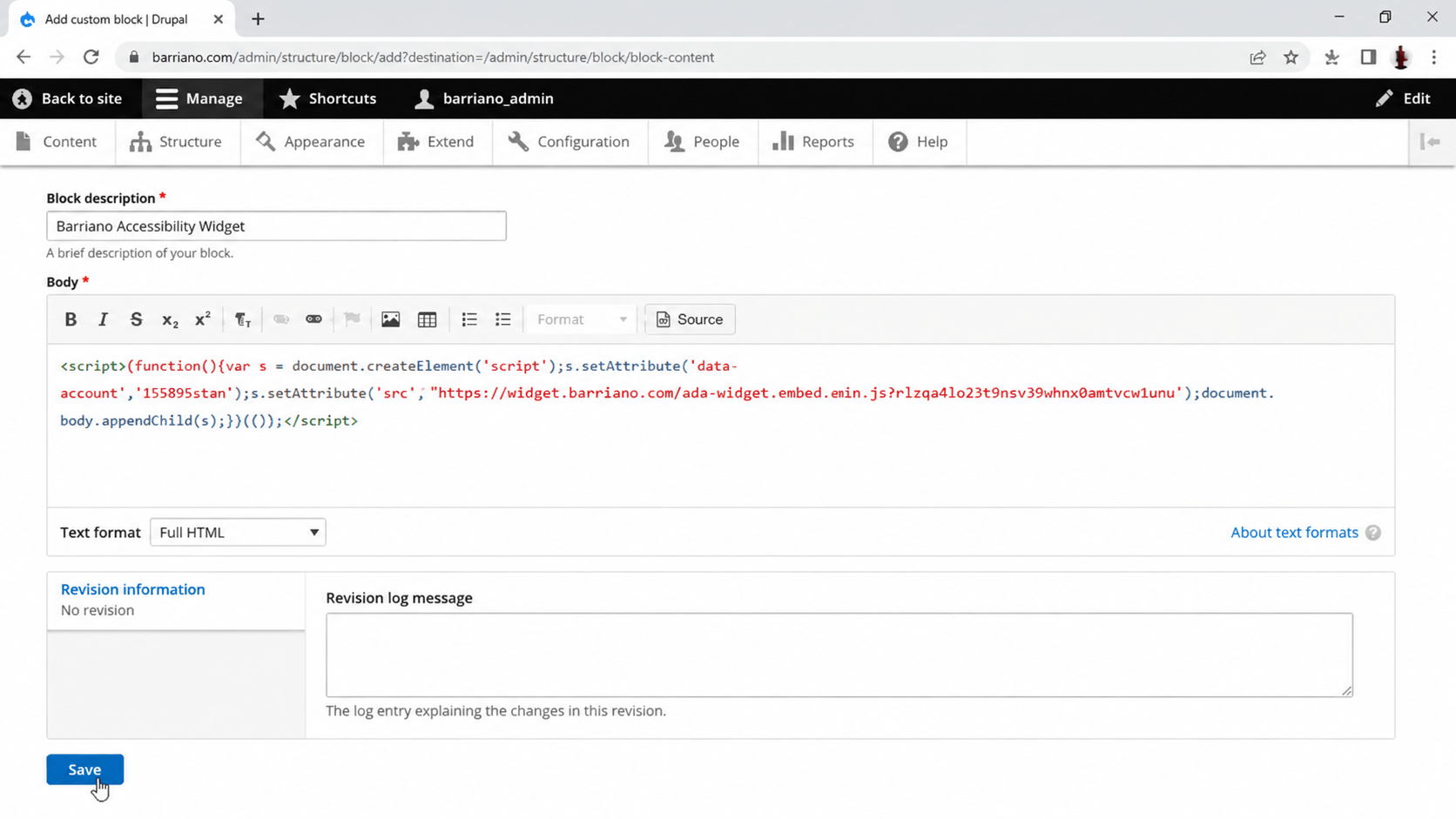1456x819 pixels.
Task: Click inside the Body editor code area
Action: 720,425
